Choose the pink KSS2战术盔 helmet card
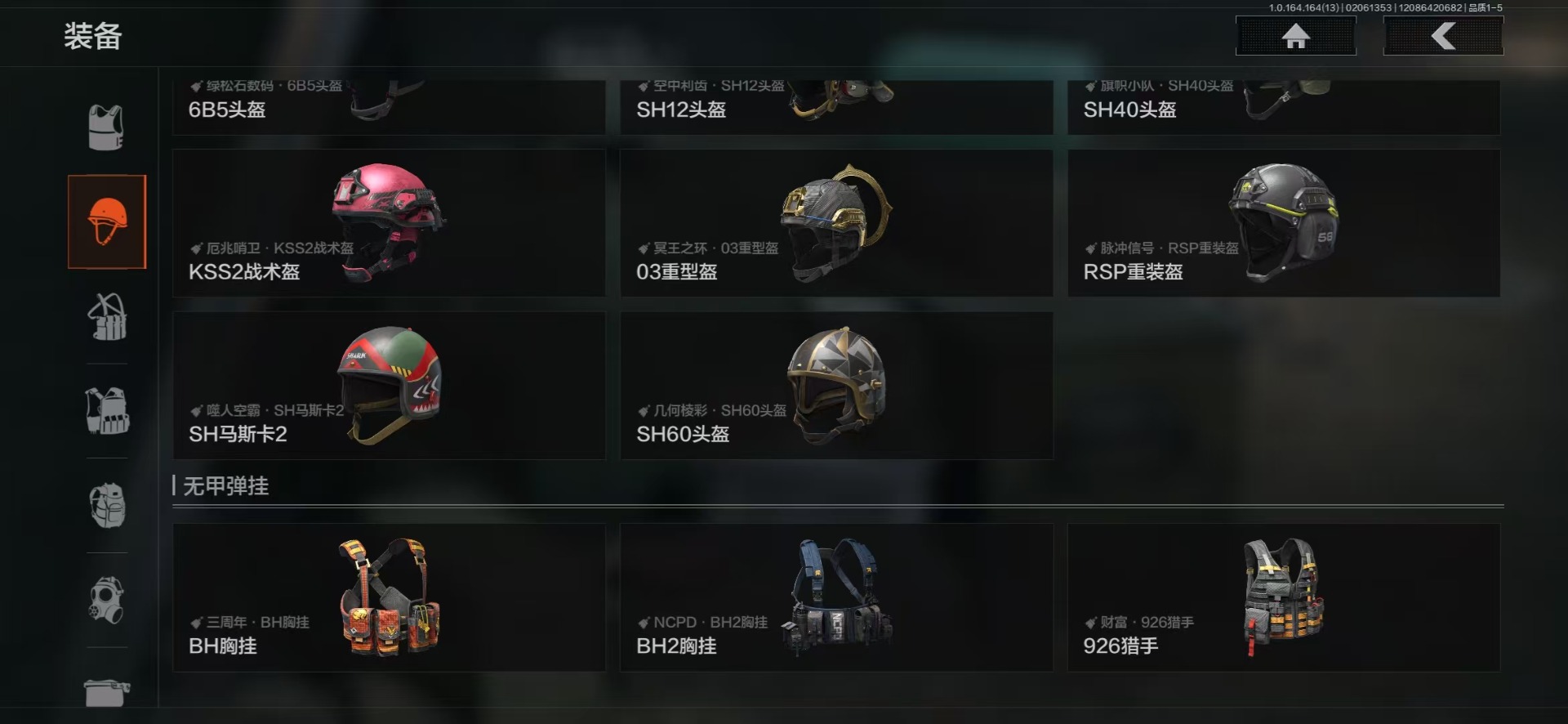Screen dimensions: 1568x724 click(389, 223)
